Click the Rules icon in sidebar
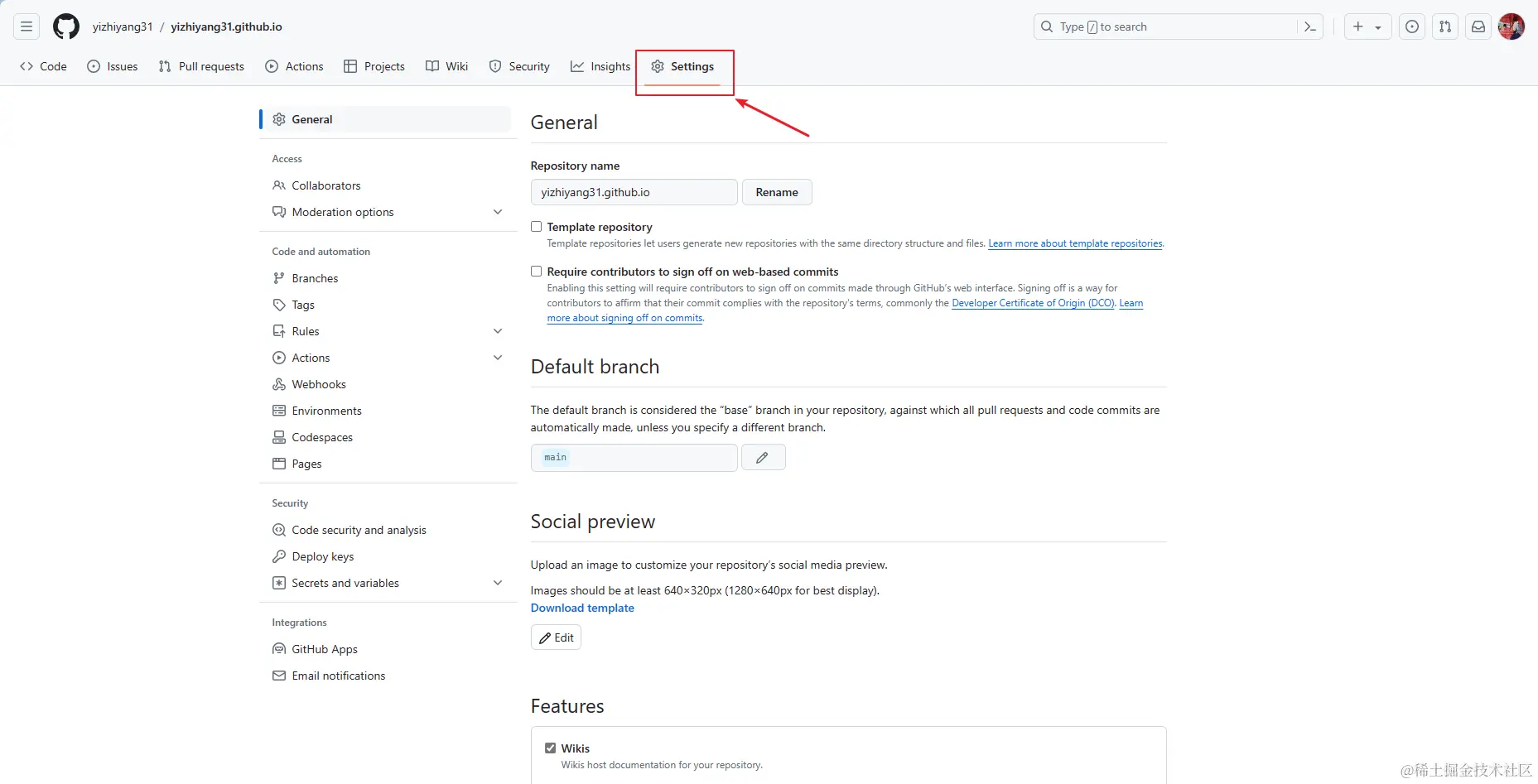The width and height of the screenshot is (1538, 784). 279,331
